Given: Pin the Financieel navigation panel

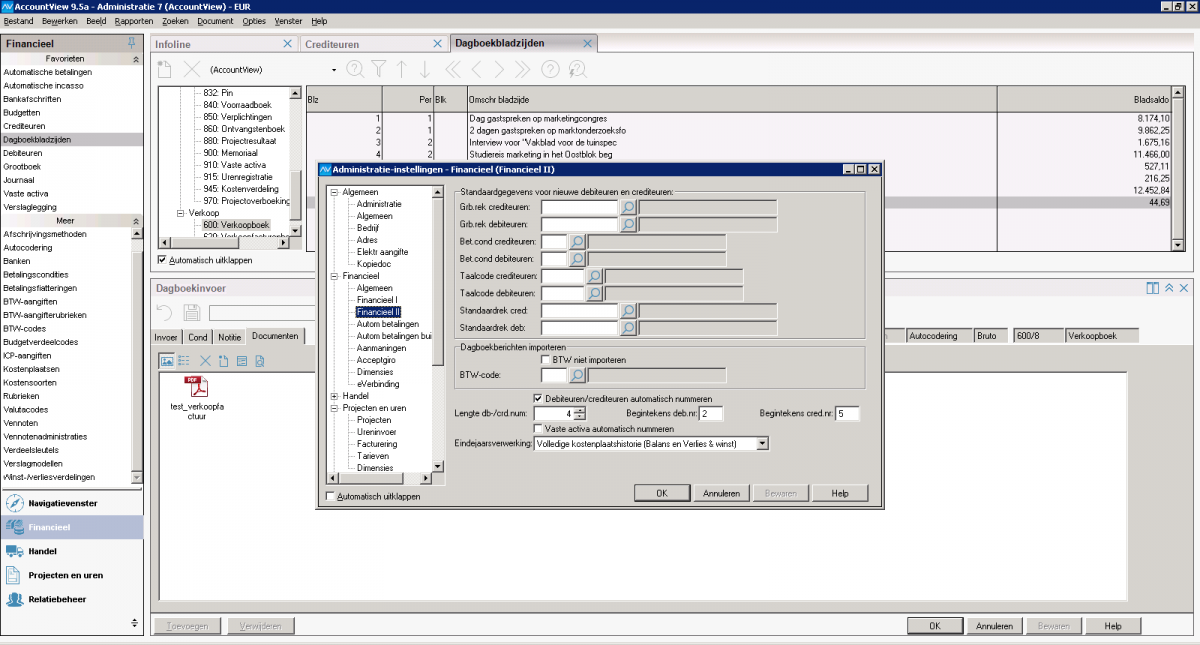Looking at the screenshot, I should (131, 43).
